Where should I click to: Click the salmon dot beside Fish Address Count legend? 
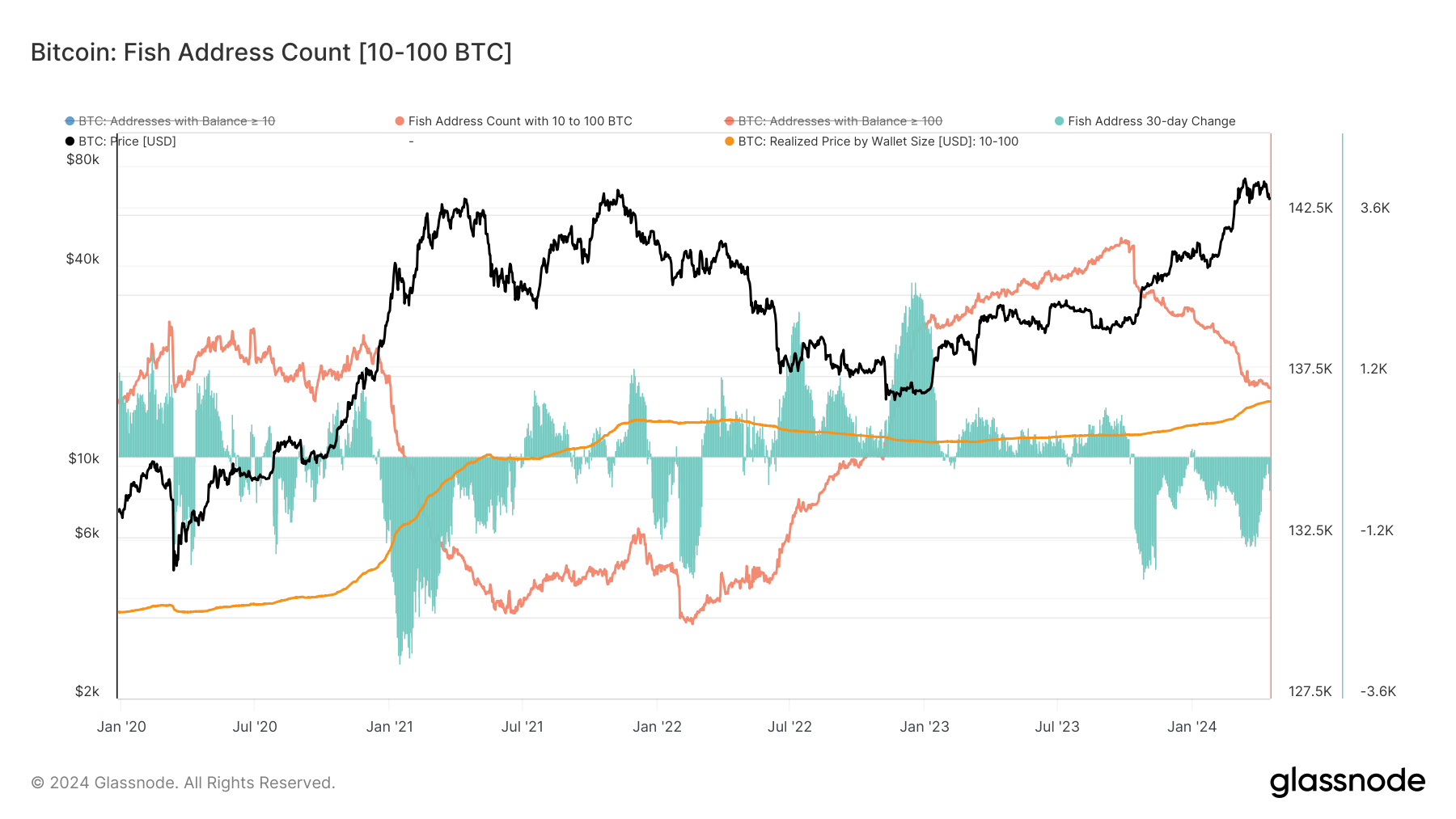(400, 121)
